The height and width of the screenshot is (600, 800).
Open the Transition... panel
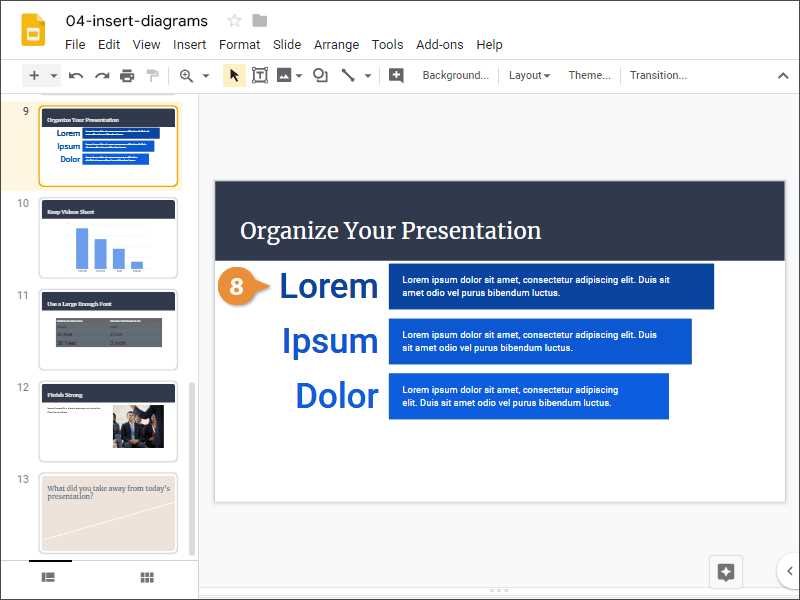click(658, 76)
